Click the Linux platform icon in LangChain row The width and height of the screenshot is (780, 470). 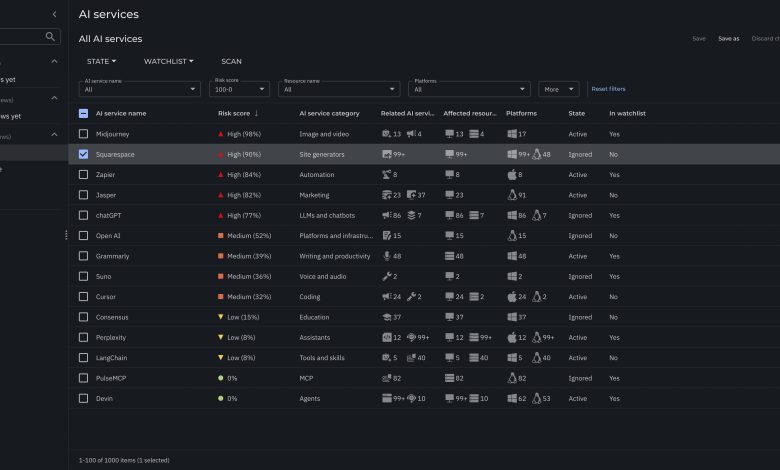(537, 358)
